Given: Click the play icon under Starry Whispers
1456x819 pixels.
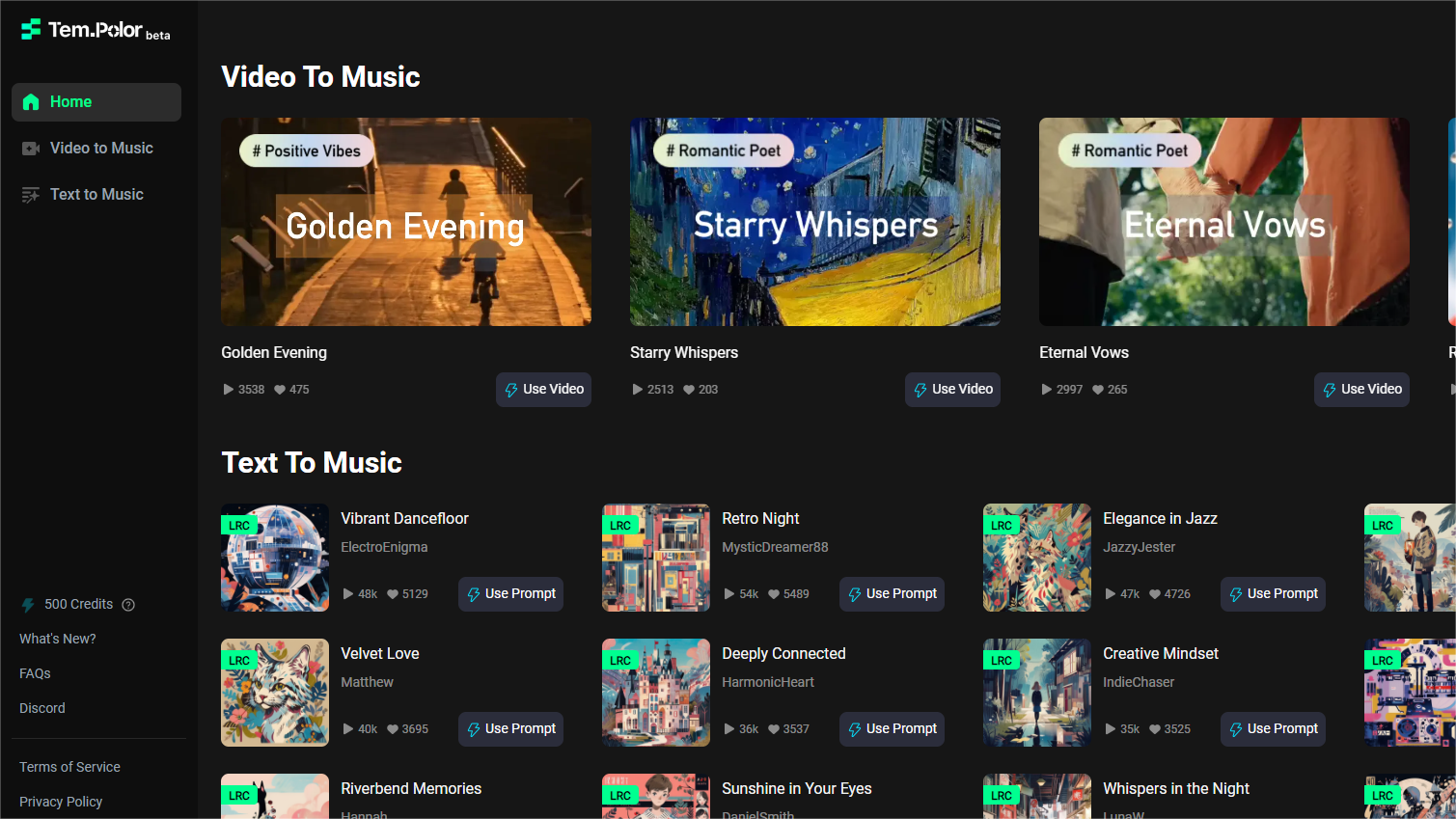Looking at the screenshot, I should [x=638, y=390].
